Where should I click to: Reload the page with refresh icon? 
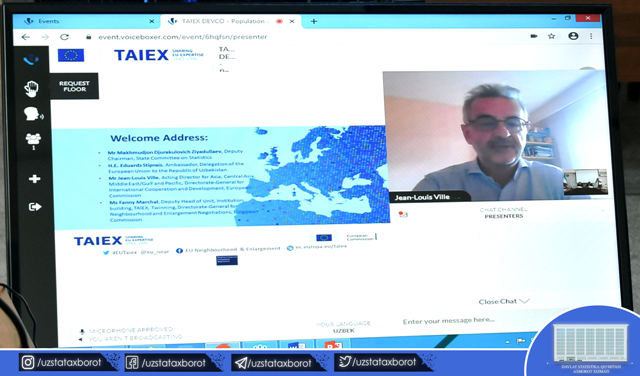point(64,37)
